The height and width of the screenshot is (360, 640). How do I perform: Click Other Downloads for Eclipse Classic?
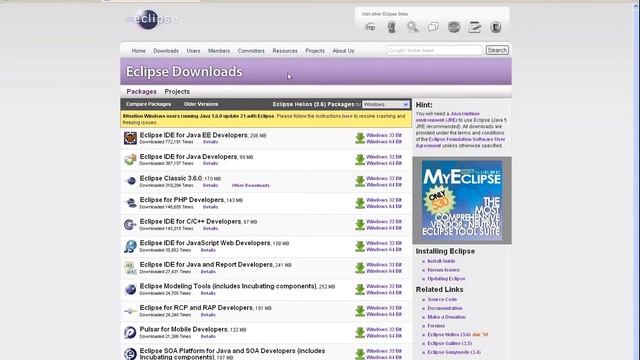click(251, 185)
